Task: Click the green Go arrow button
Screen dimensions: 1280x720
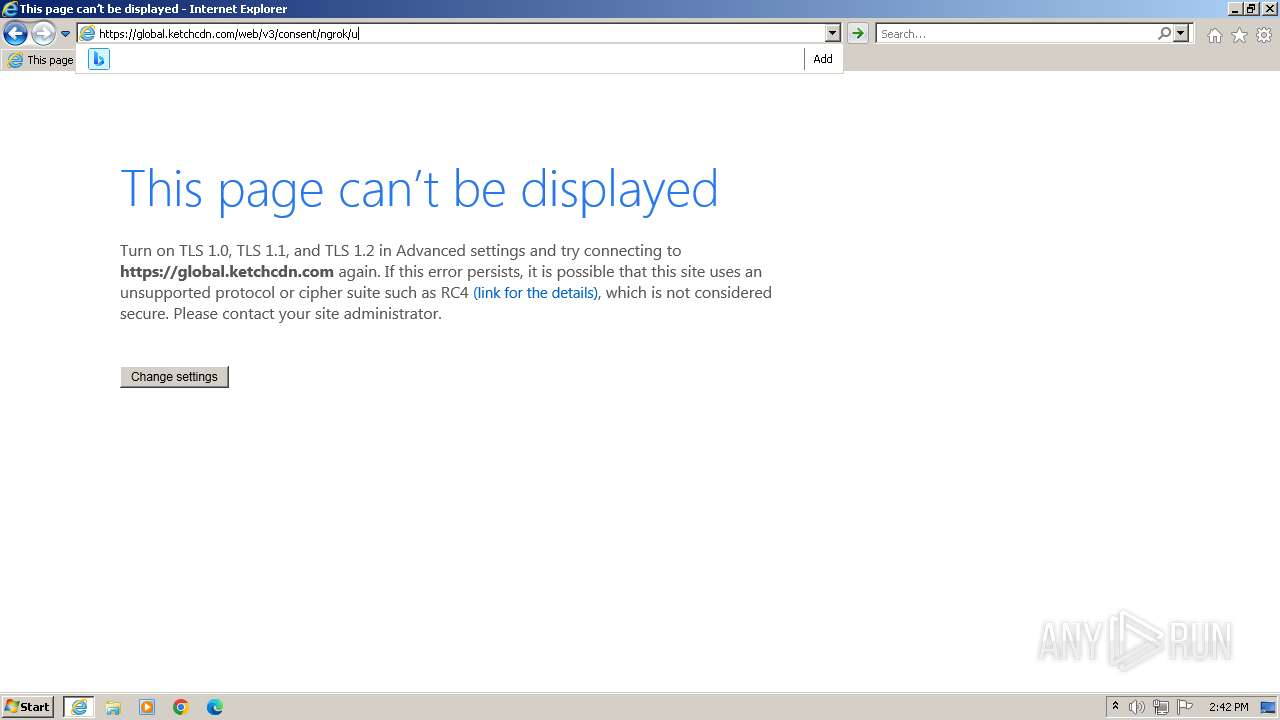Action: (857, 34)
